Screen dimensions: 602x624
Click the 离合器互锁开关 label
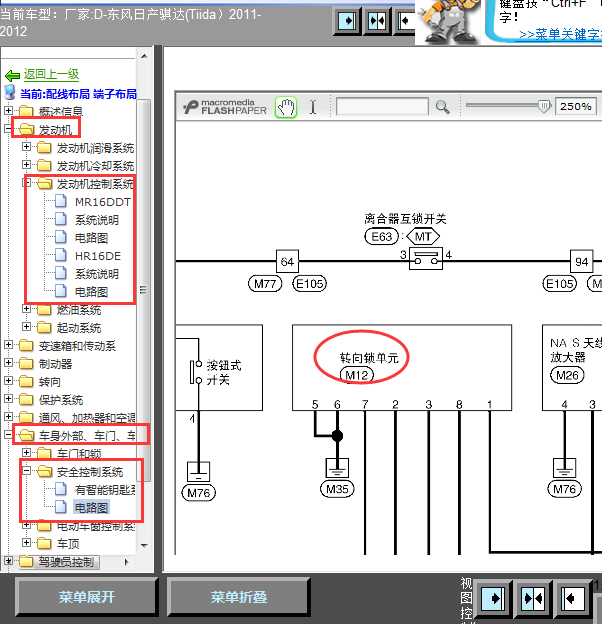405,218
